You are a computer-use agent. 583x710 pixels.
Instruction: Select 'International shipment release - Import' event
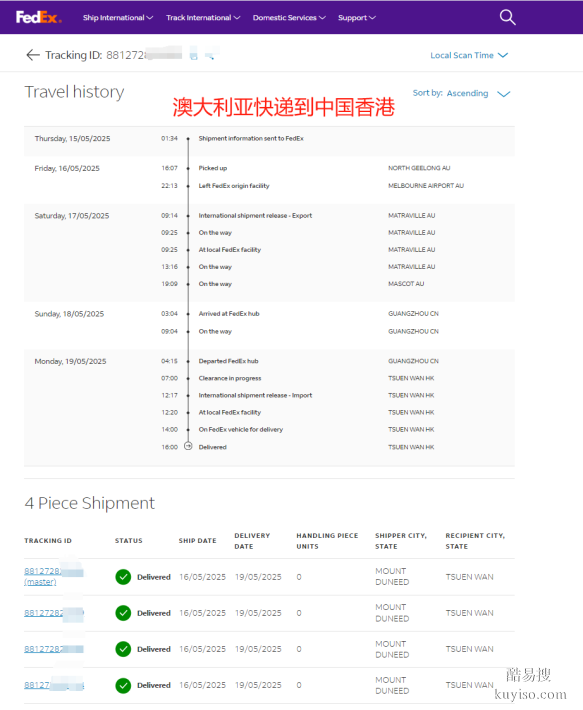tap(255, 395)
